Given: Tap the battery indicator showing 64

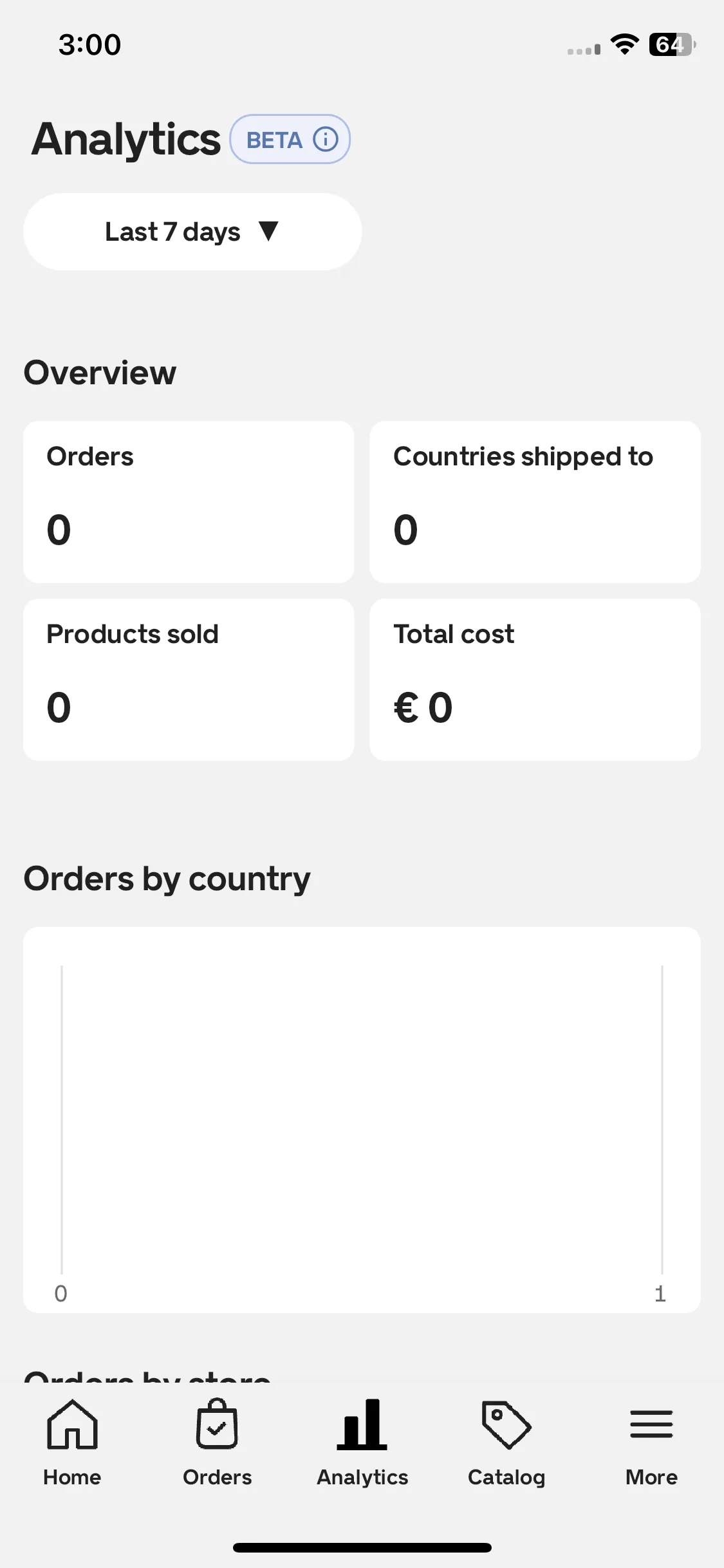Looking at the screenshot, I should (673, 44).
